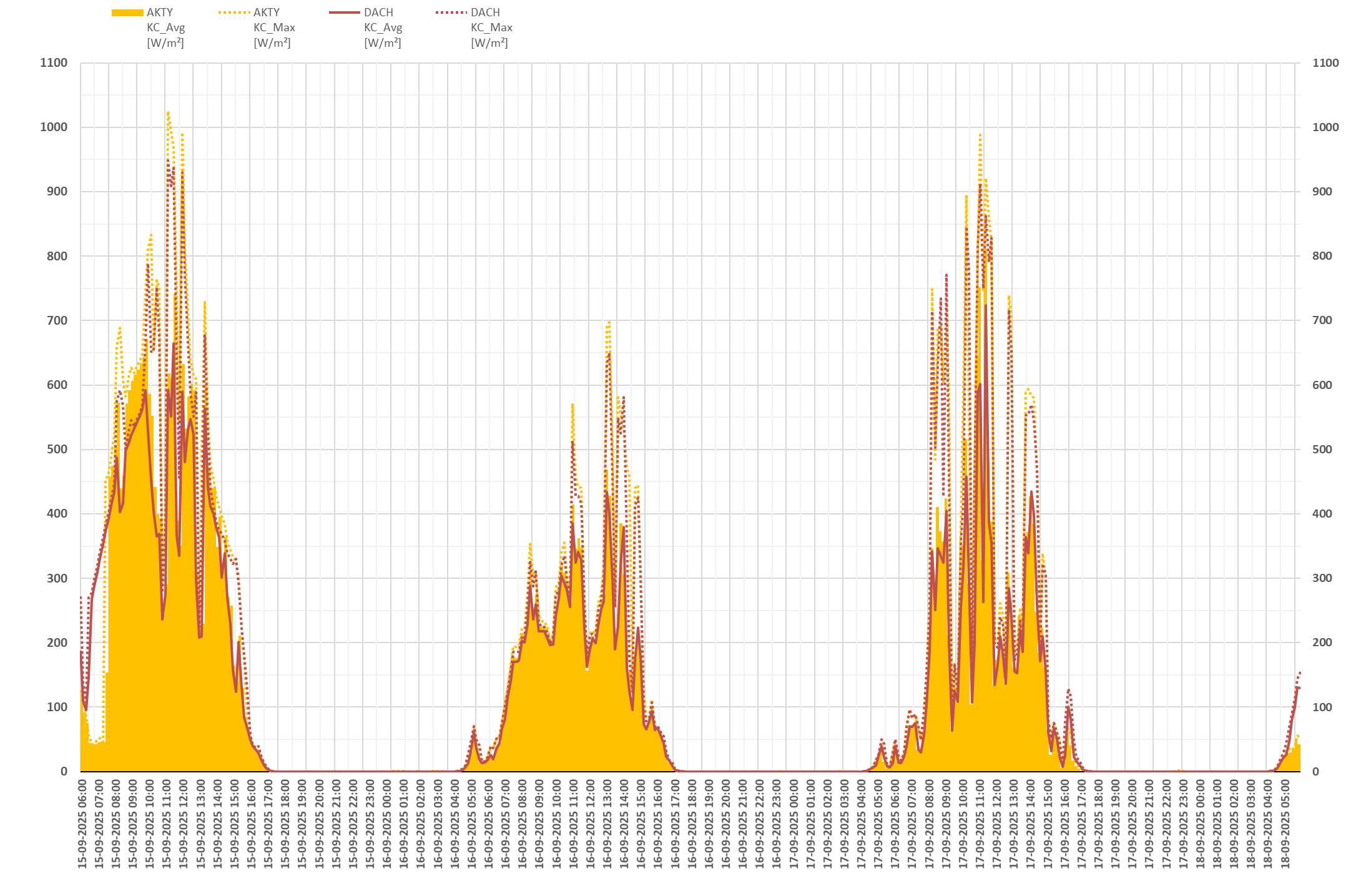
Task: Select the AKTY KC_Max [W/m²] legend label
Action: coord(274,27)
